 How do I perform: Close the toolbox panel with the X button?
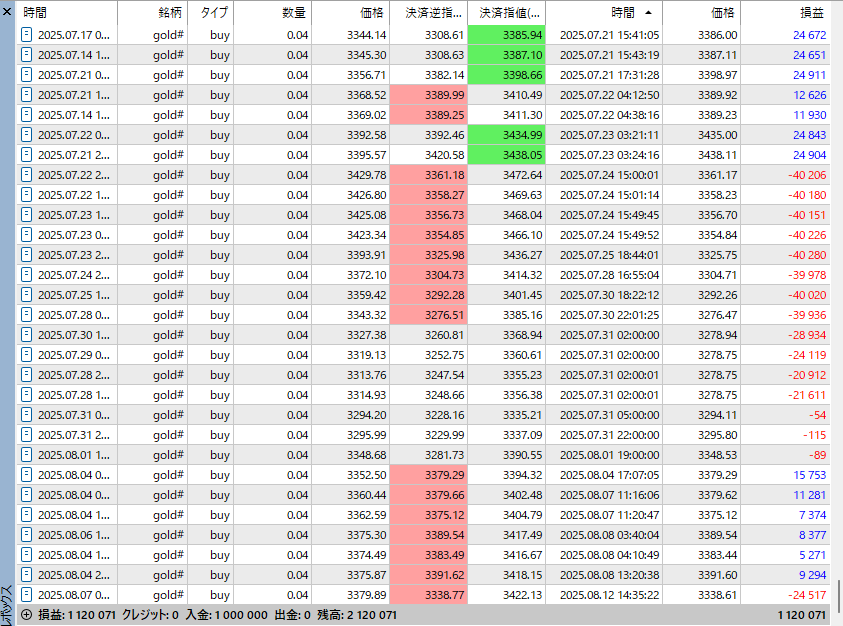[7, 11]
